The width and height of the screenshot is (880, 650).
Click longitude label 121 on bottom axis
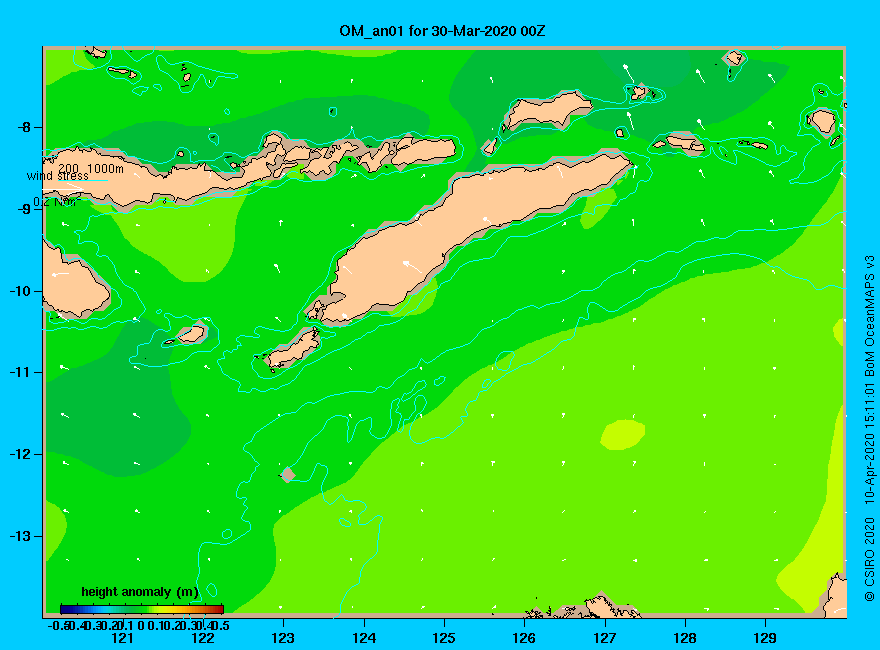122,638
